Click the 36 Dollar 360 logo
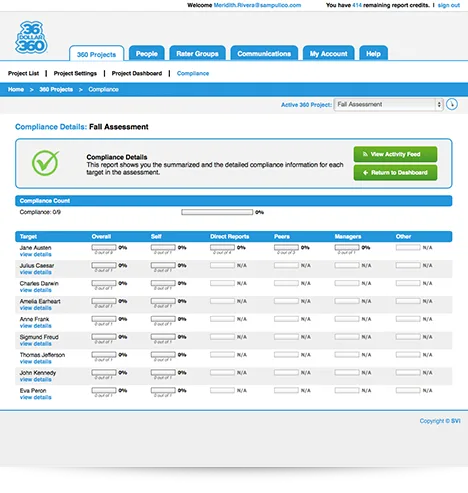 [31, 37]
